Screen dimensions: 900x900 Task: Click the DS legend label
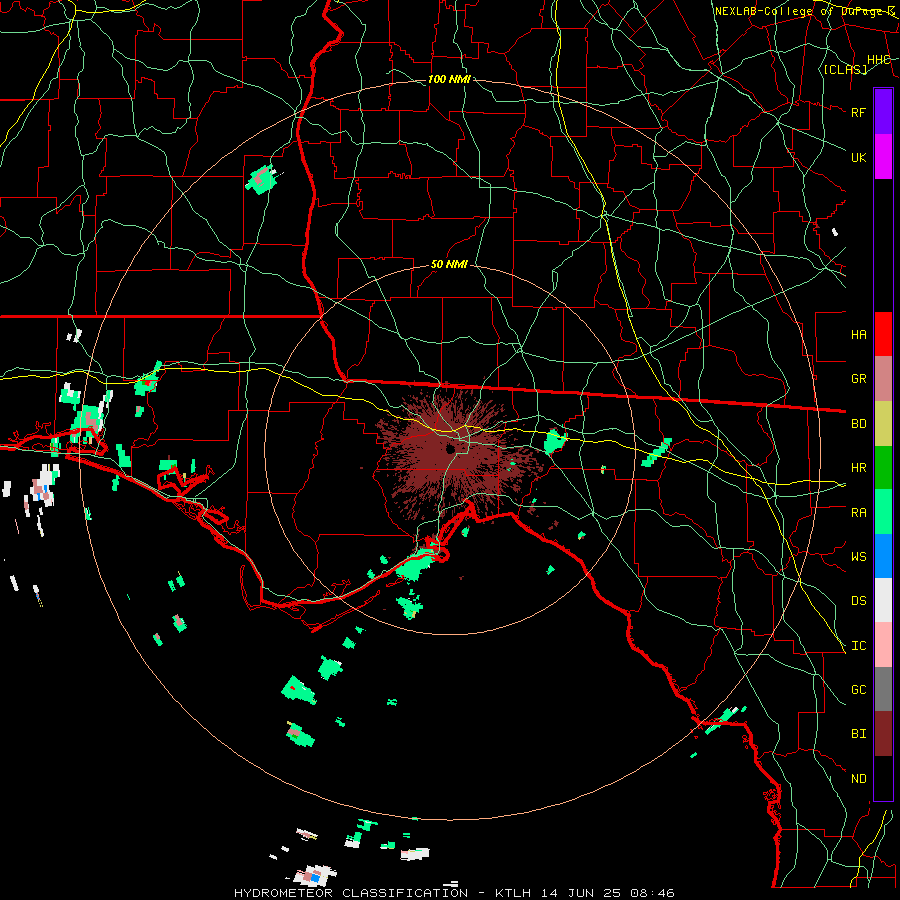tap(858, 601)
